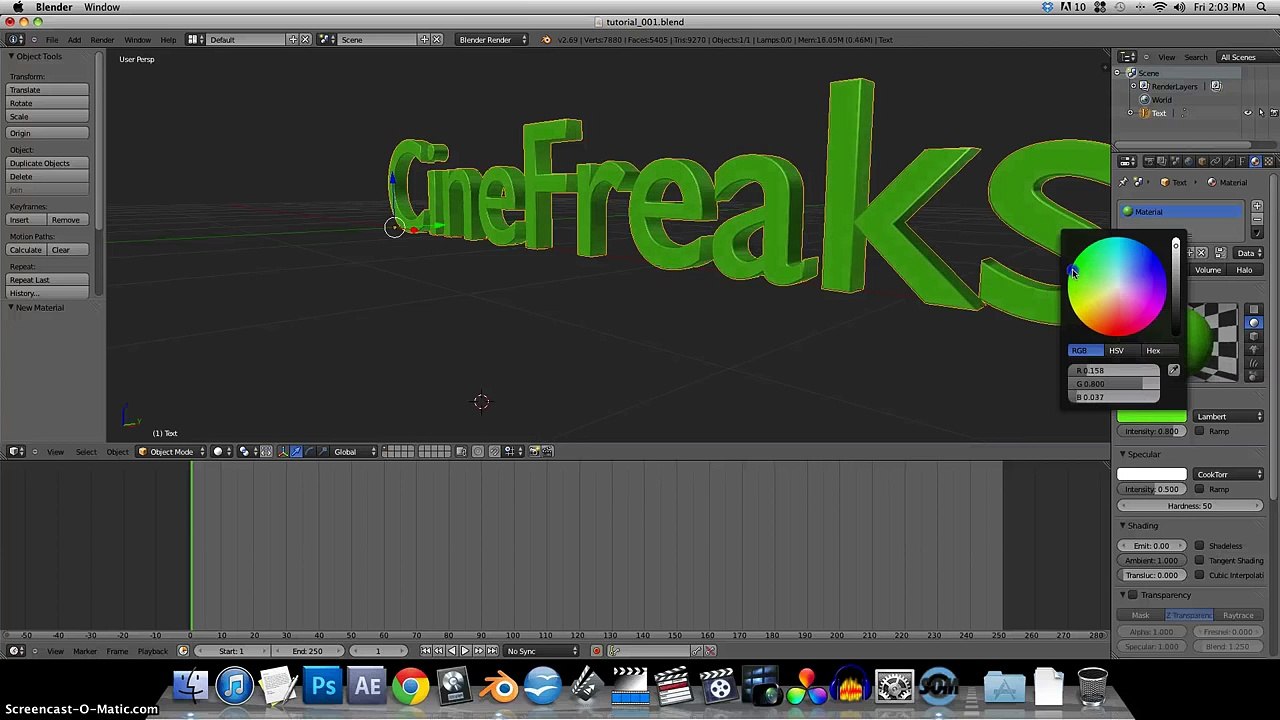
Task: Click the red record keyframe button
Action: pos(596,651)
